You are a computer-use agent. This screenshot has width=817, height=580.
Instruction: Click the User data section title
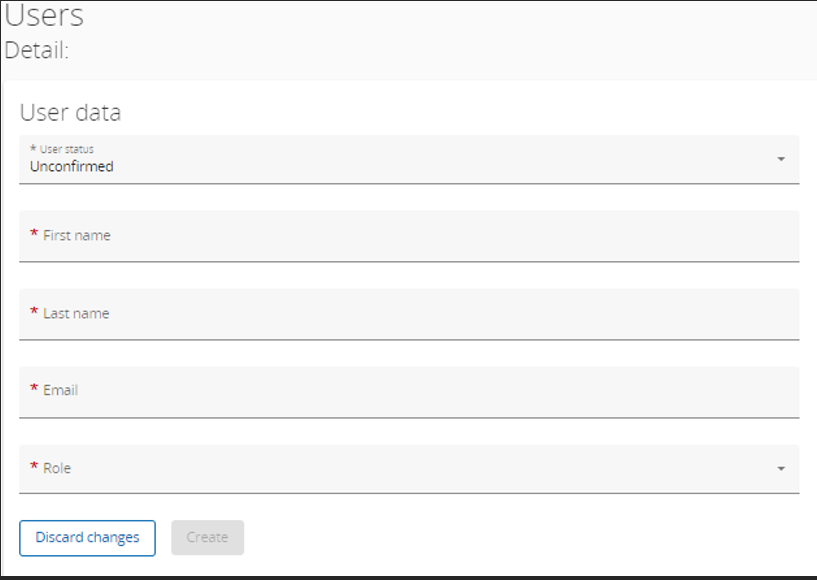(x=70, y=112)
